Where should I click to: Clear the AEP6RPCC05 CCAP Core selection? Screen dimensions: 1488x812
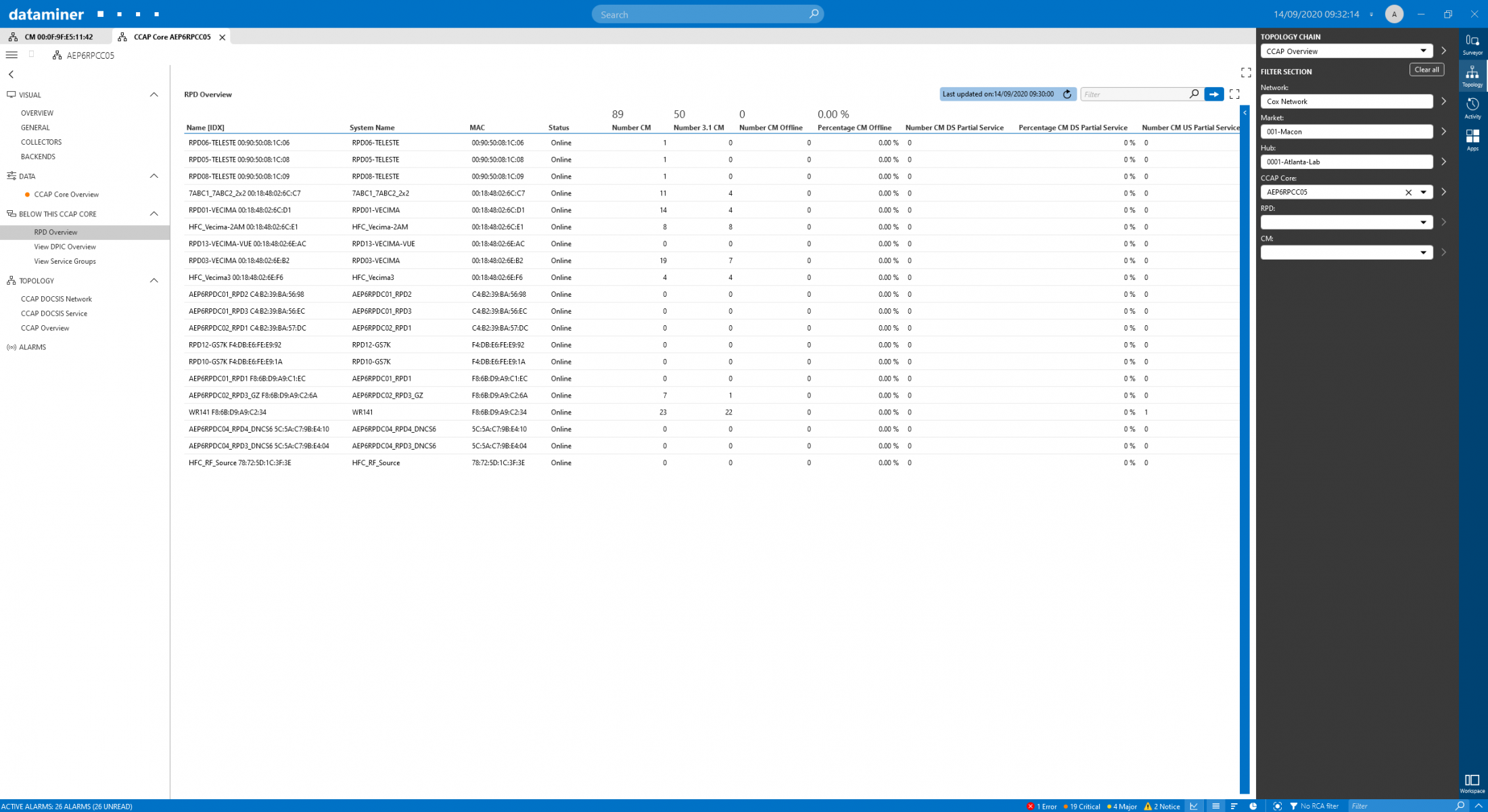pyautogui.click(x=1408, y=192)
